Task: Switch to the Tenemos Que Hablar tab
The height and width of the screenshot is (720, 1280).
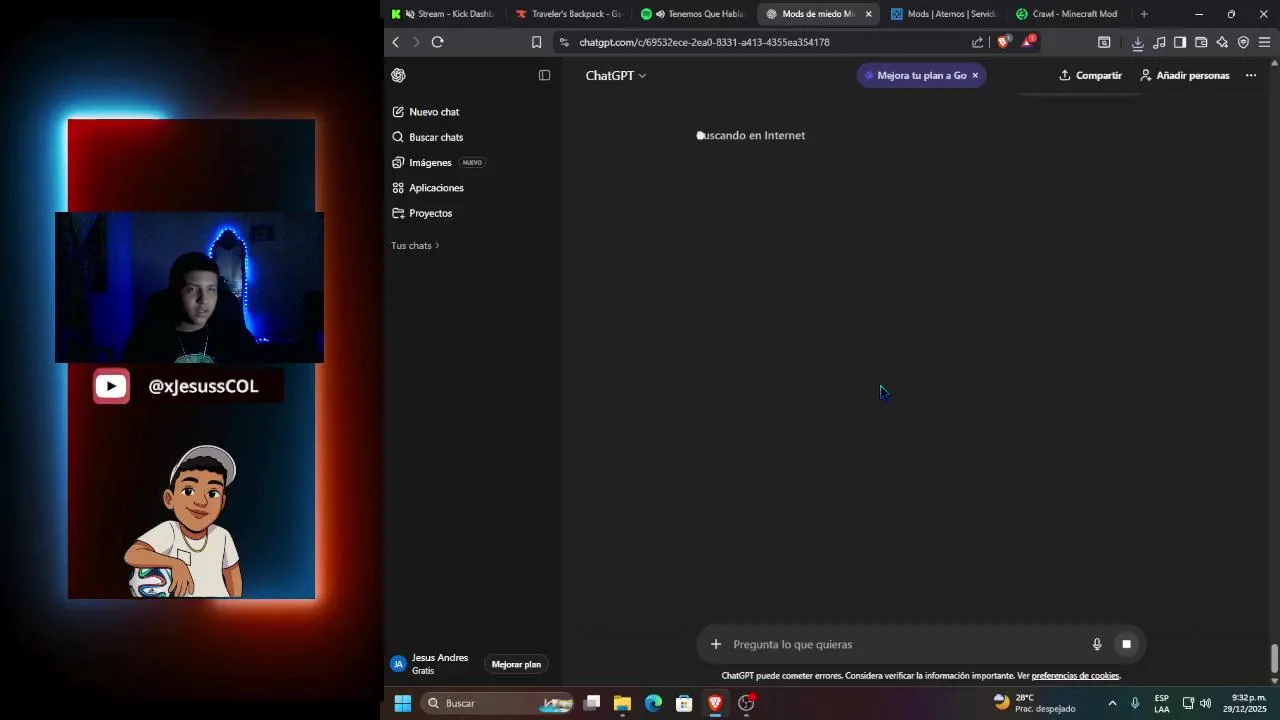Action: [693, 14]
